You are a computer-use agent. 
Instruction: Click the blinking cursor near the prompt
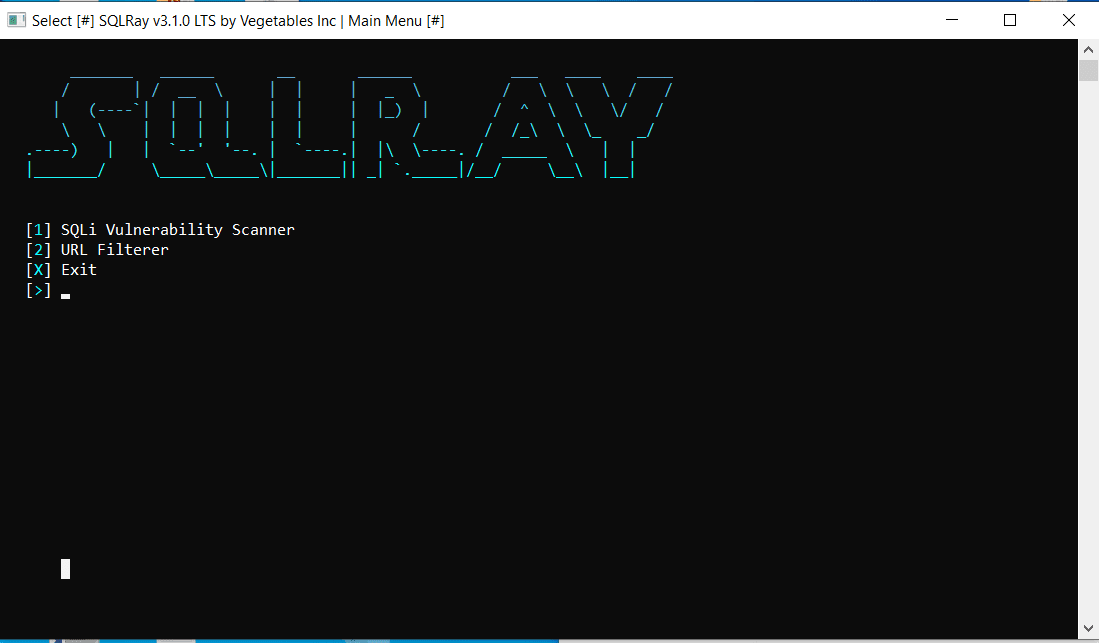pos(64,295)
